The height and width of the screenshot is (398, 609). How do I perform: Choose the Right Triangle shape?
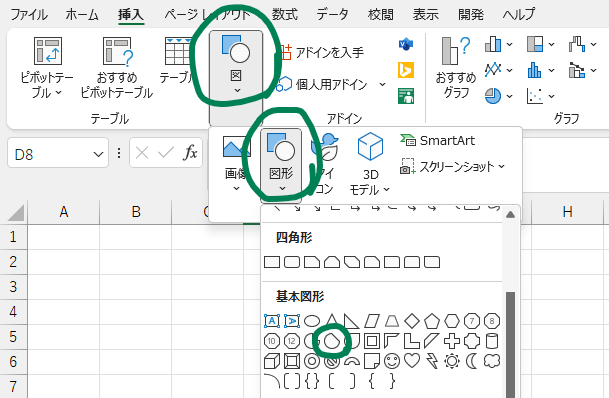pyautogui.click(x=351, y=321)
